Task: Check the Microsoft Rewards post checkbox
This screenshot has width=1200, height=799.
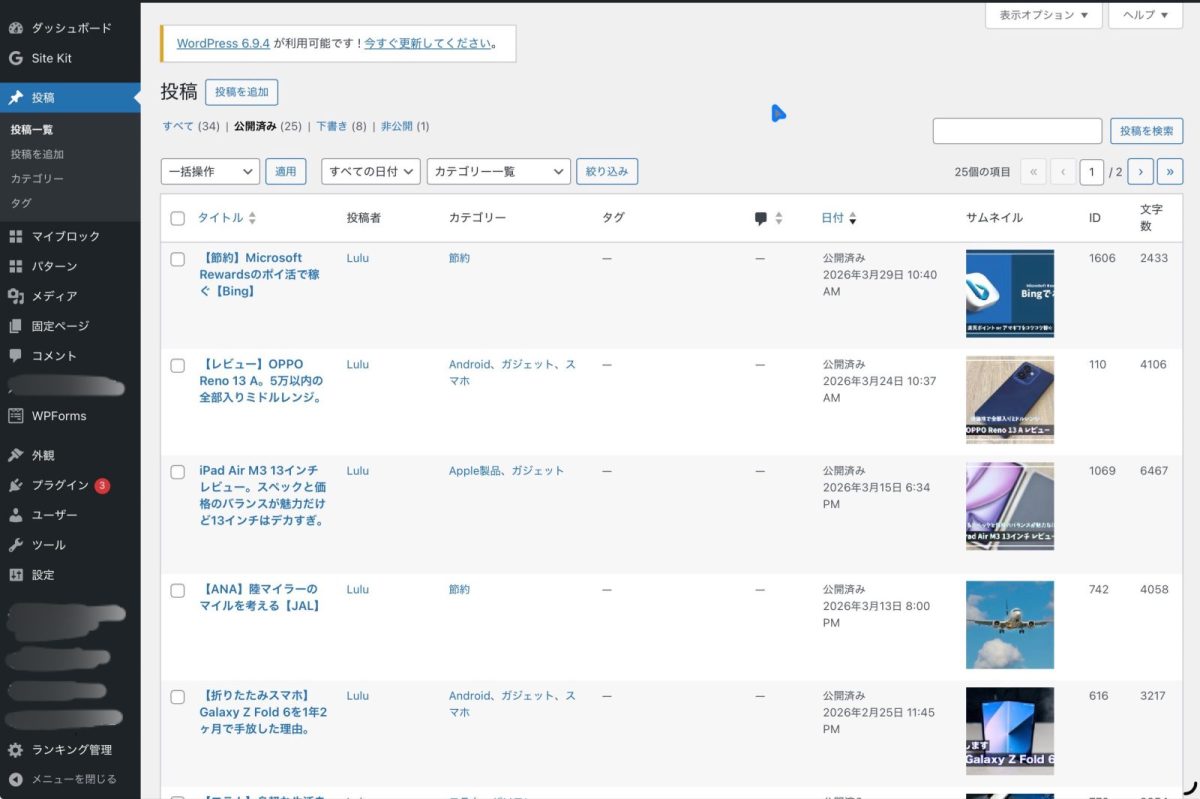Action: [x=178, y=259]
